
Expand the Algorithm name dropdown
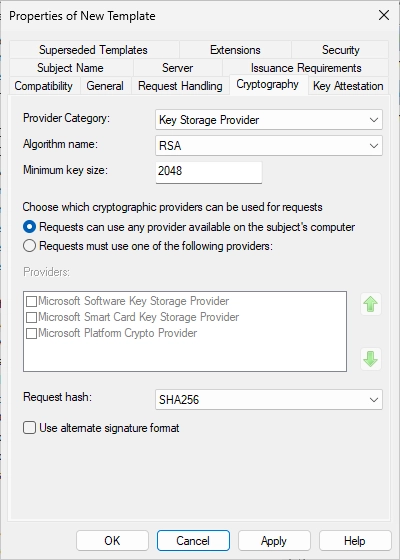[269, 146]
